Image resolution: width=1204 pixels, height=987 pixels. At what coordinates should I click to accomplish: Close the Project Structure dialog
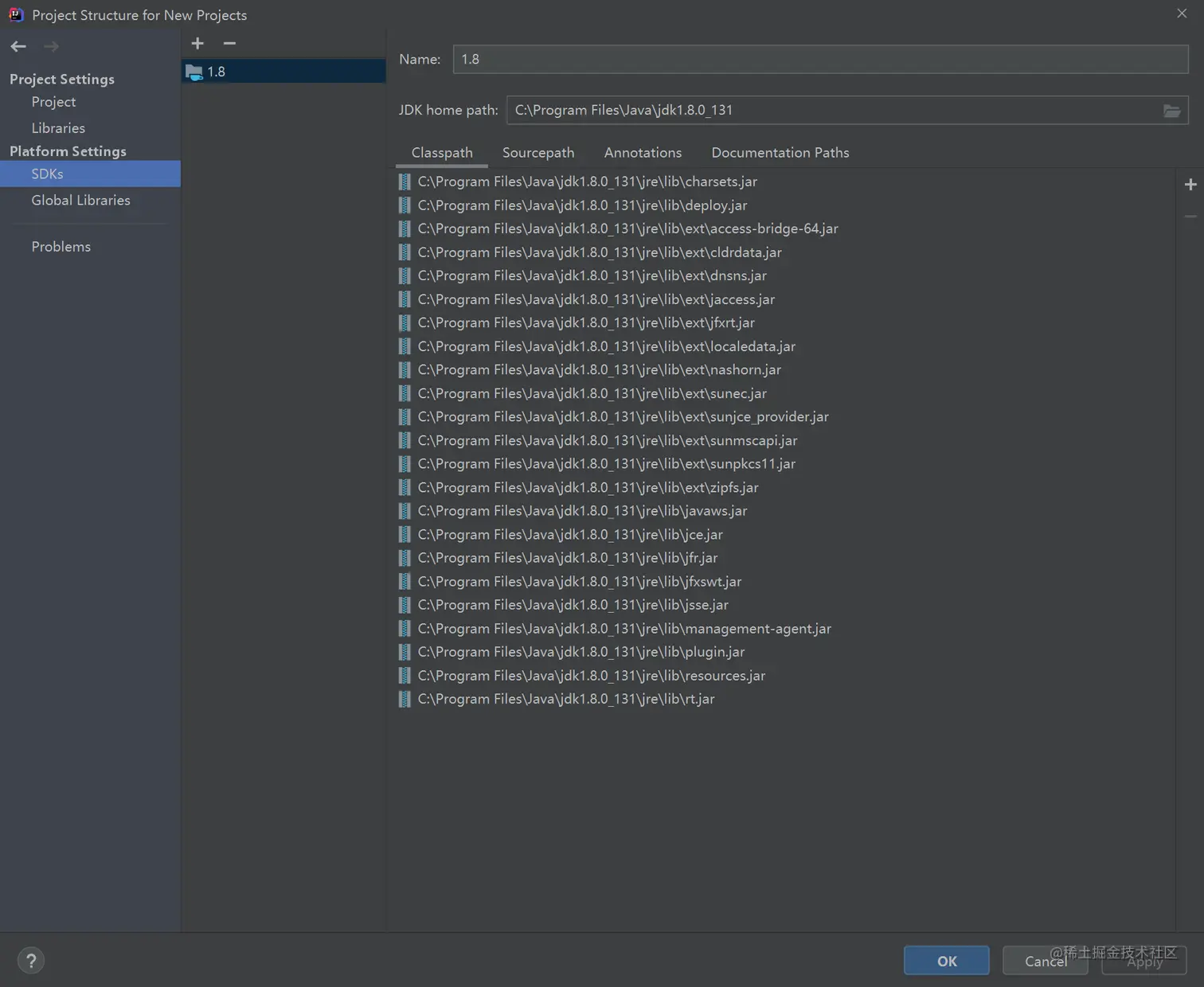tap(1182, 14)
